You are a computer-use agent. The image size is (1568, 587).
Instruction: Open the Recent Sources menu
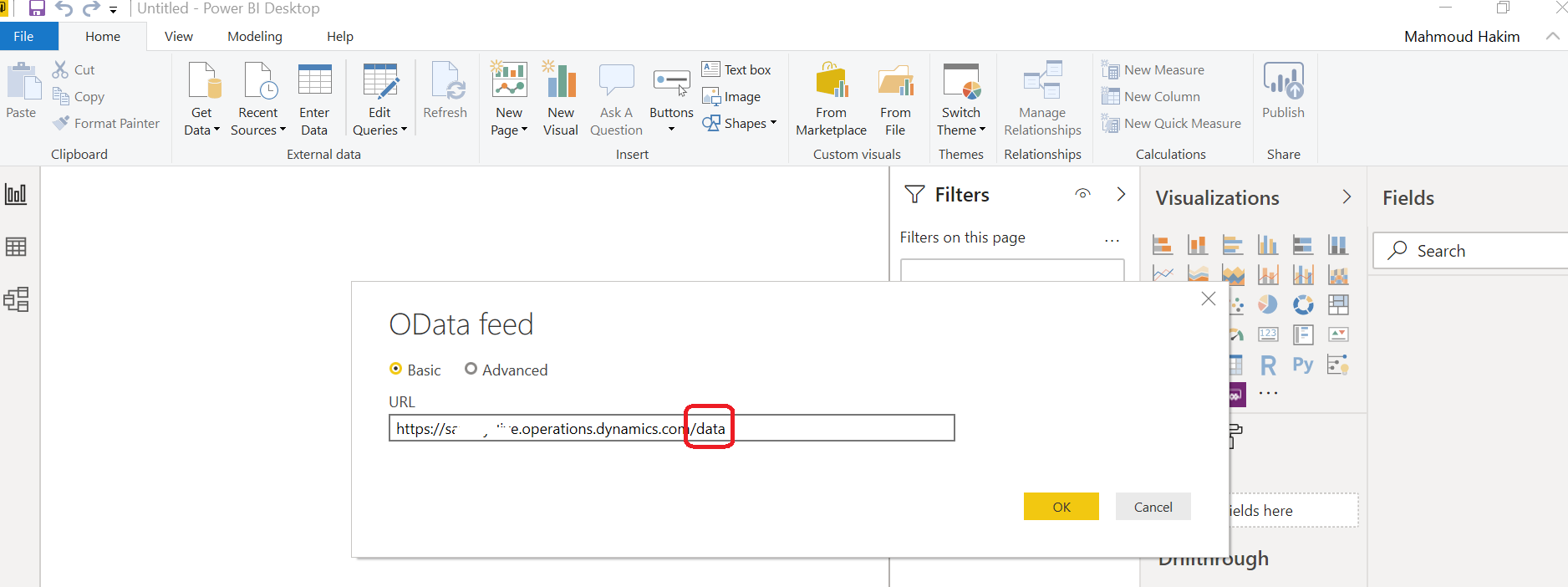258,99
